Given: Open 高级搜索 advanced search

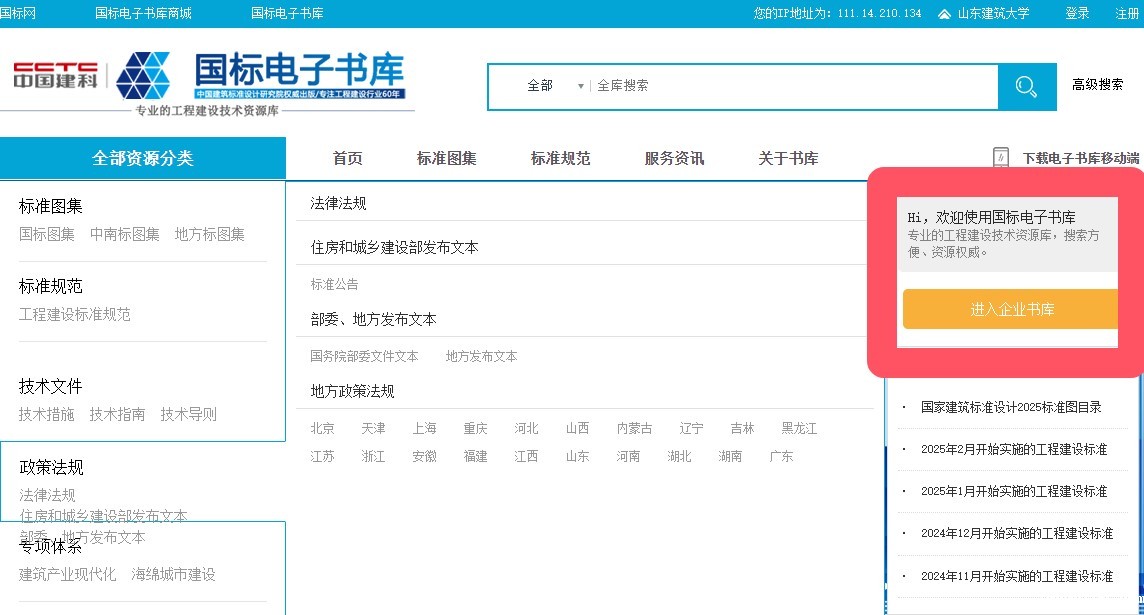Looking at the screenshot, I should pyautogui.click(x=1097, y=85).
